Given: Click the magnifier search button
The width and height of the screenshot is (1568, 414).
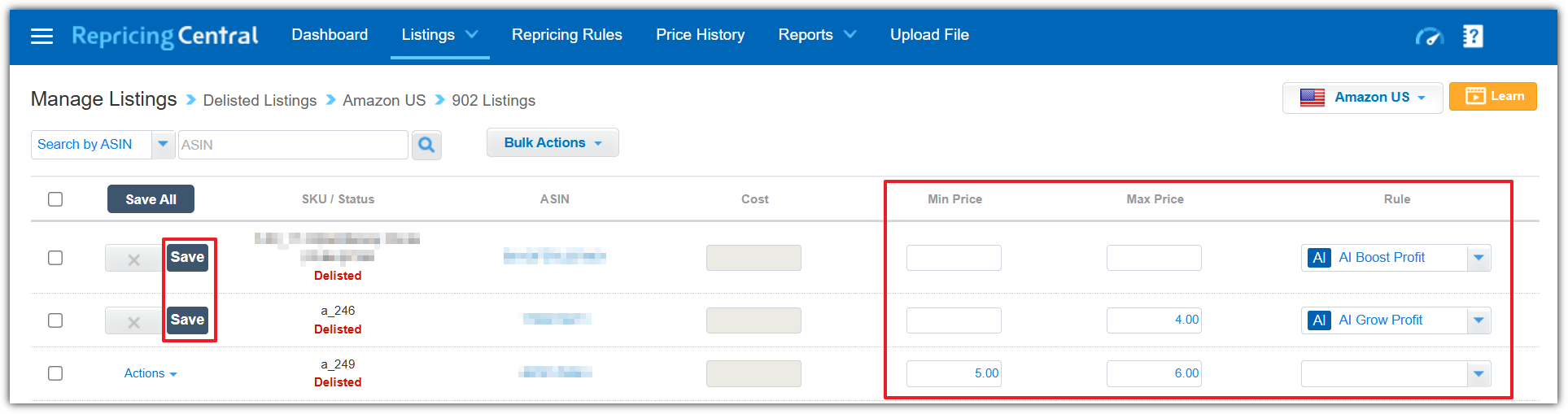Looking at the screenshot, I should pyautogui.click(x=426, y=146).
